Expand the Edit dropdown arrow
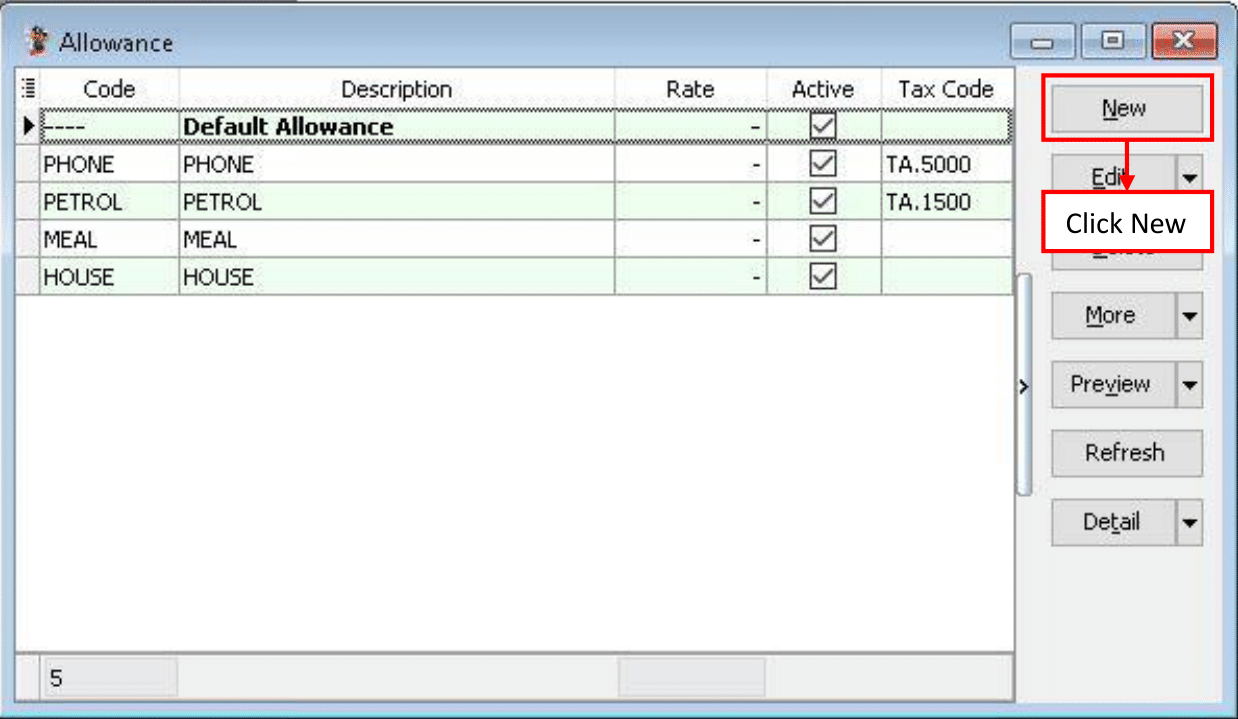The width and height of the screenshot is (1238, 719). pyautogui.click(x=1189, y=178)
